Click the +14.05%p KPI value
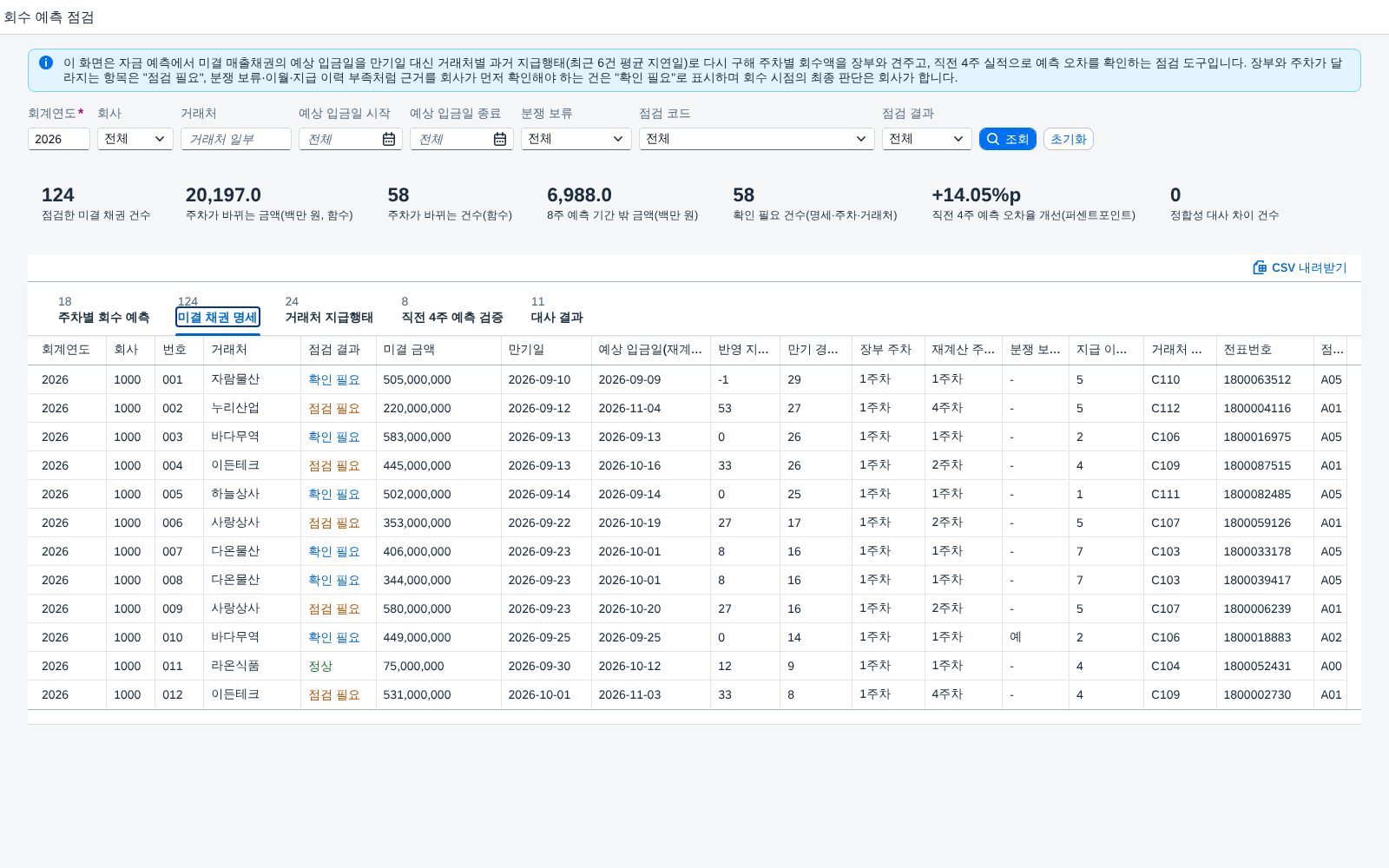This screenshot has width=1389, height=868. 976,194
